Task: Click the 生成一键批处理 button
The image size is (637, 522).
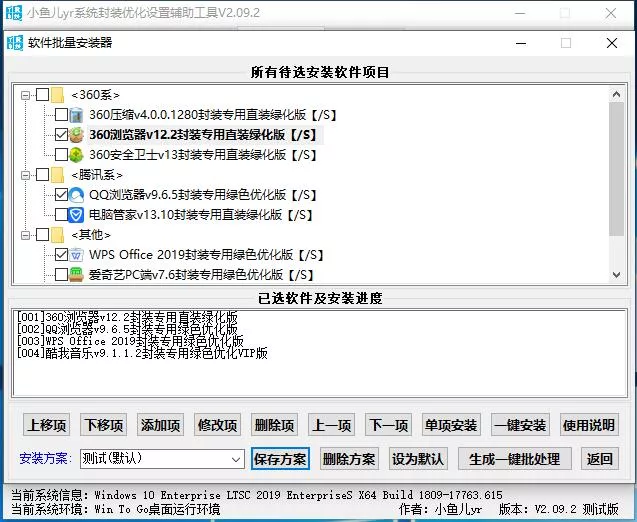Action: 515,459
